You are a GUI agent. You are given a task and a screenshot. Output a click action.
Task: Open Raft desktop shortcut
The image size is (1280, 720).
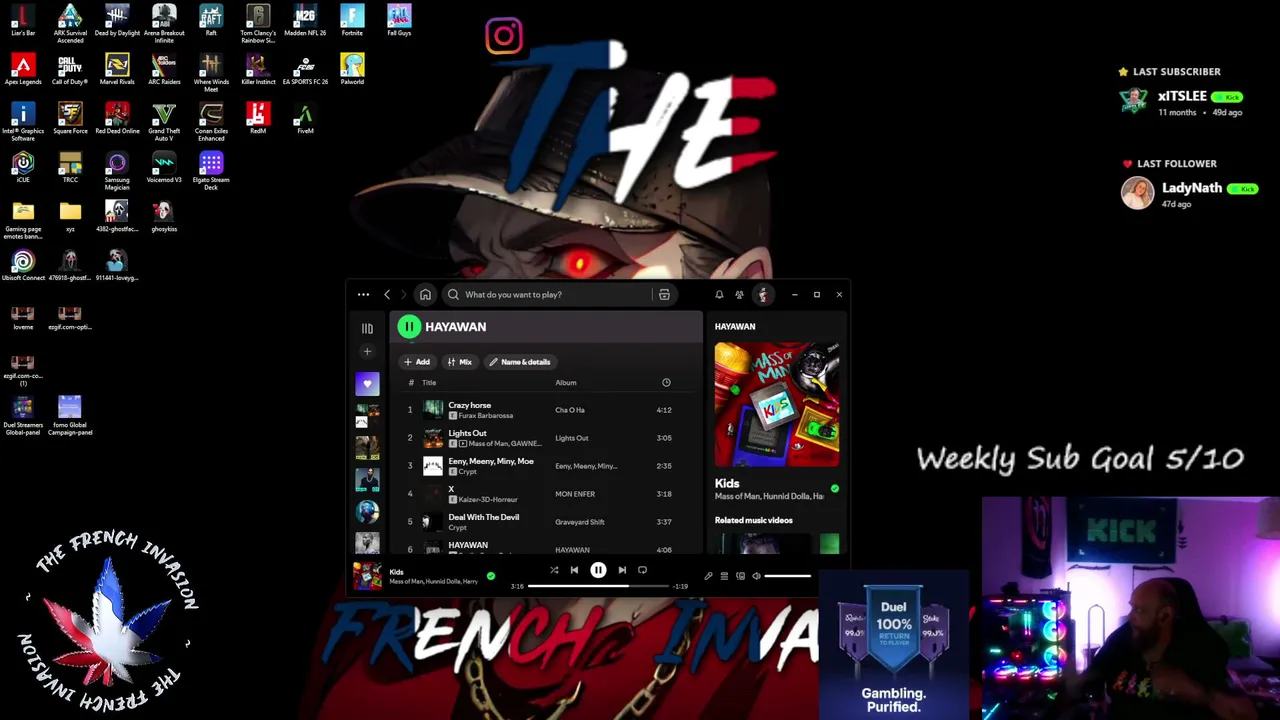tap(211, 20)
